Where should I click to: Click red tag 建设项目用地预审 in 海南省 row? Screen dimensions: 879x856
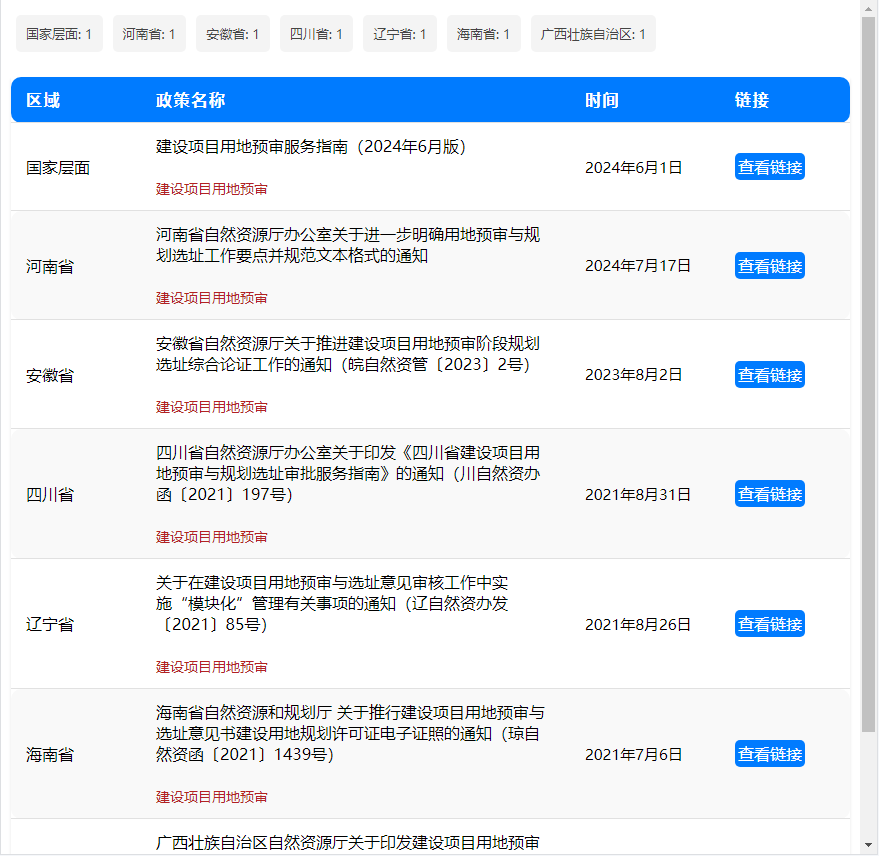tap(211, 797)
